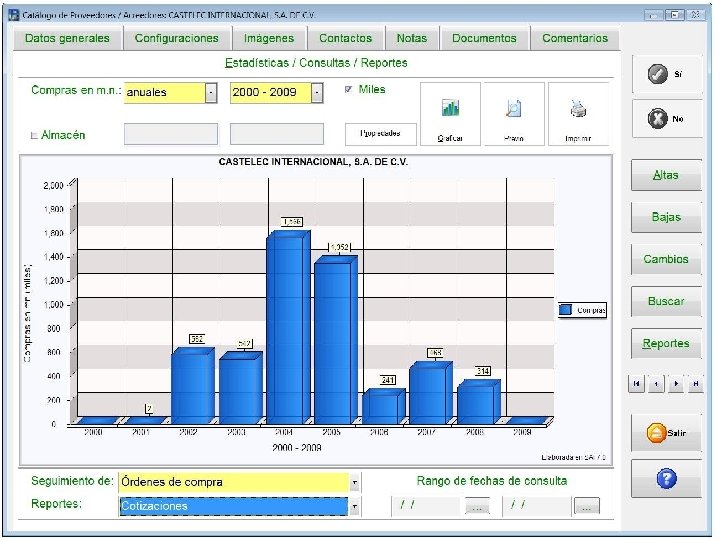Image resolution: width=720 pixels, height=540 pixels.
Task: Click the Estadísticas / Consultas / Reportes heading
Action: pos(316,63)
